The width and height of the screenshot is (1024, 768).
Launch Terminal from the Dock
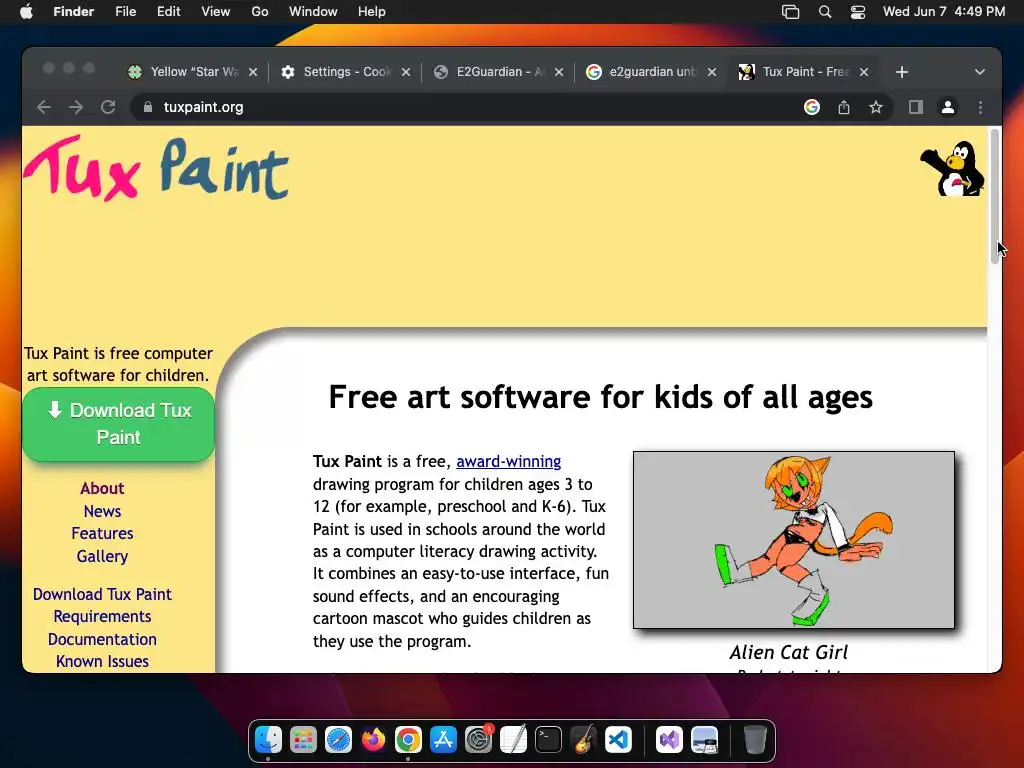tap(549, 740)
